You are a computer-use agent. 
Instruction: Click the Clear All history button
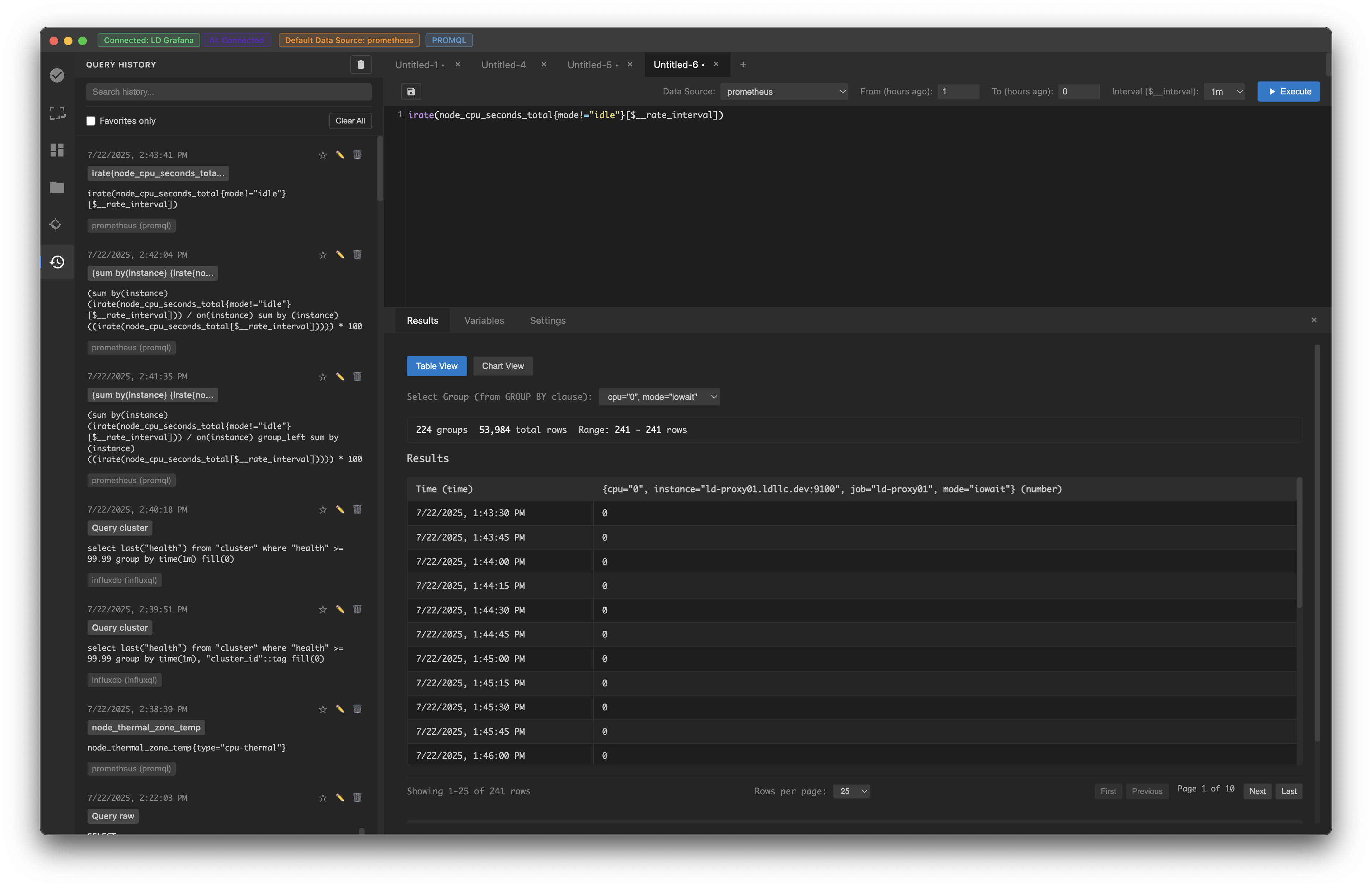[350, 121]
